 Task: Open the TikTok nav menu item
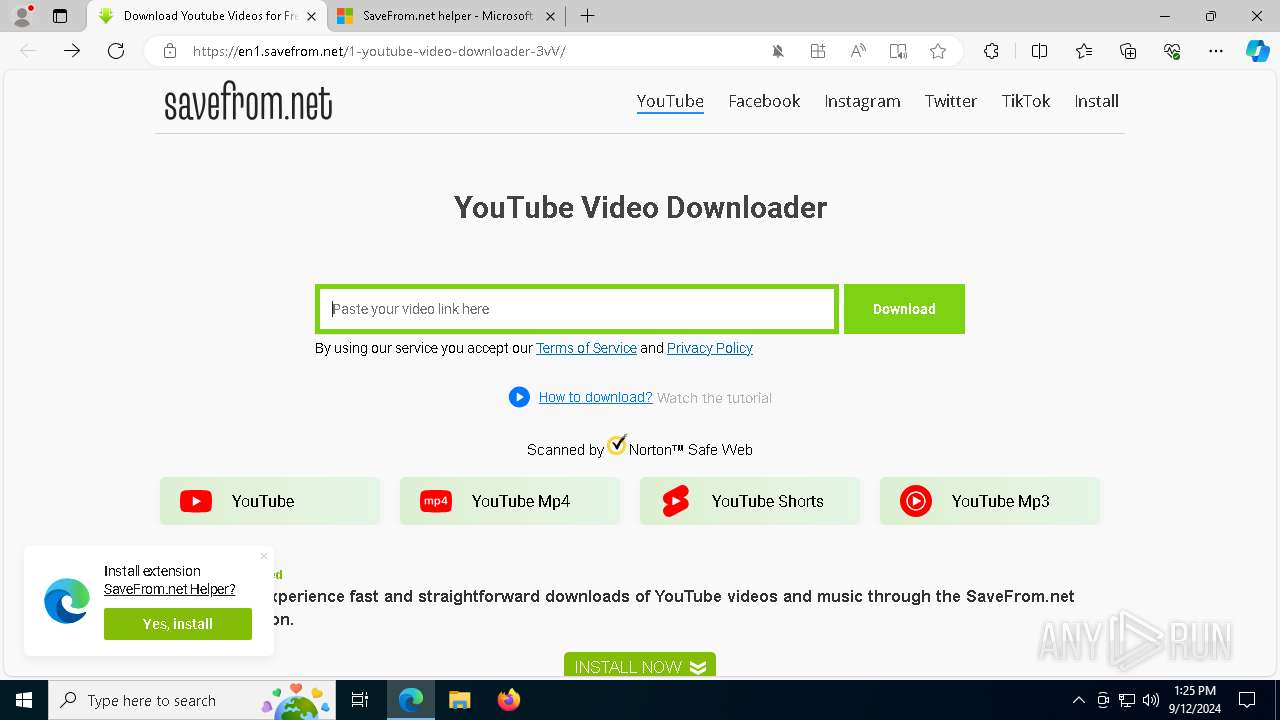click(x=1026, y=101)
